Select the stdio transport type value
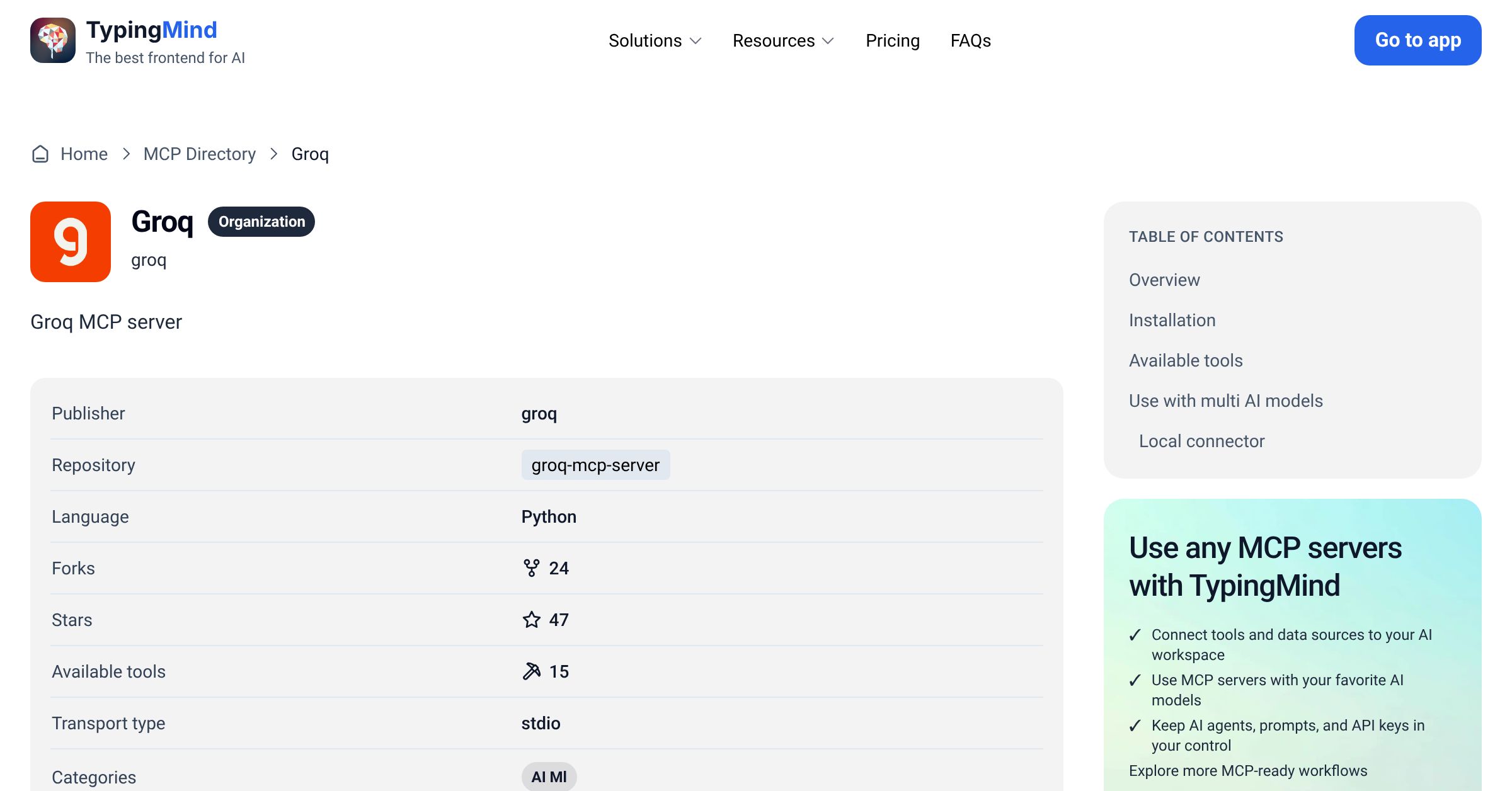Image resolution: width=1512 pixels, height=791 pixels. coord(541,723)
